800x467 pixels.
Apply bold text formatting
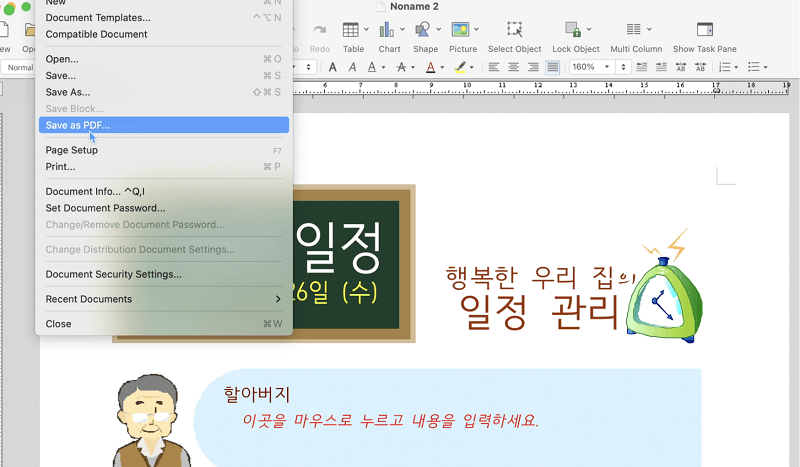point(333,67)
